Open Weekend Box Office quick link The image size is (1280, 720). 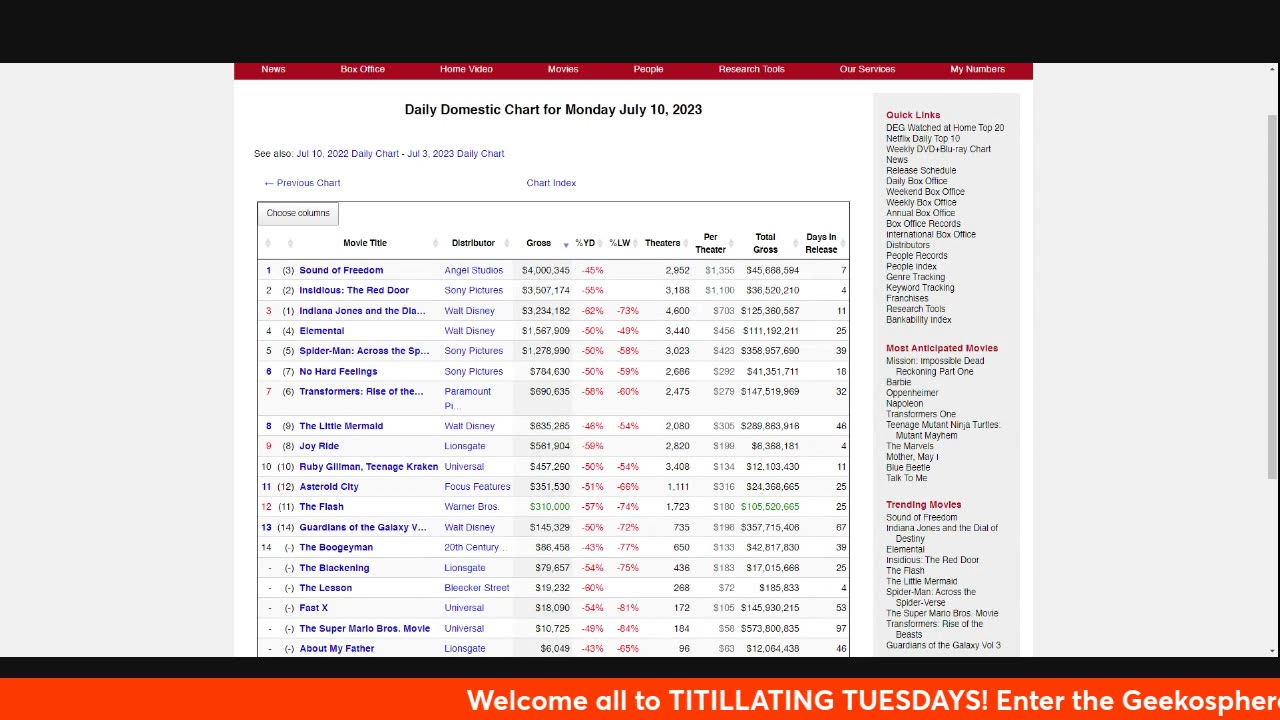tap(925, 192)
